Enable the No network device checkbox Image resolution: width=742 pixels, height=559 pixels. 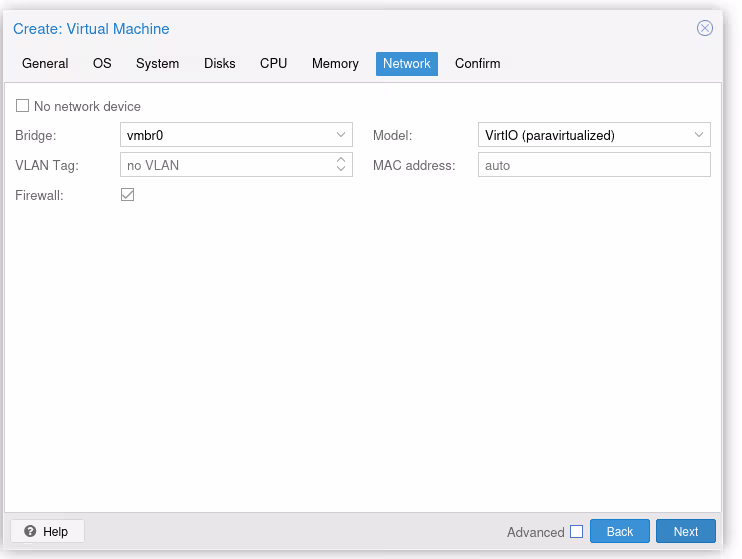pos(23,106)
